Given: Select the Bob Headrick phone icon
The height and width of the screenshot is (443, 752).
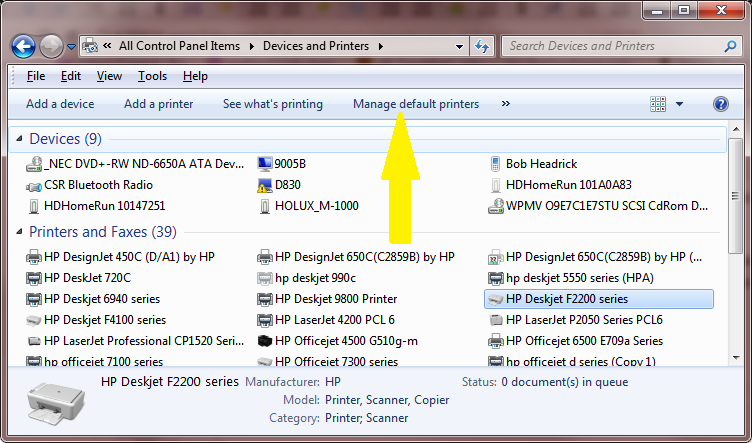Looking at the screenshot, I should point(495,164).
